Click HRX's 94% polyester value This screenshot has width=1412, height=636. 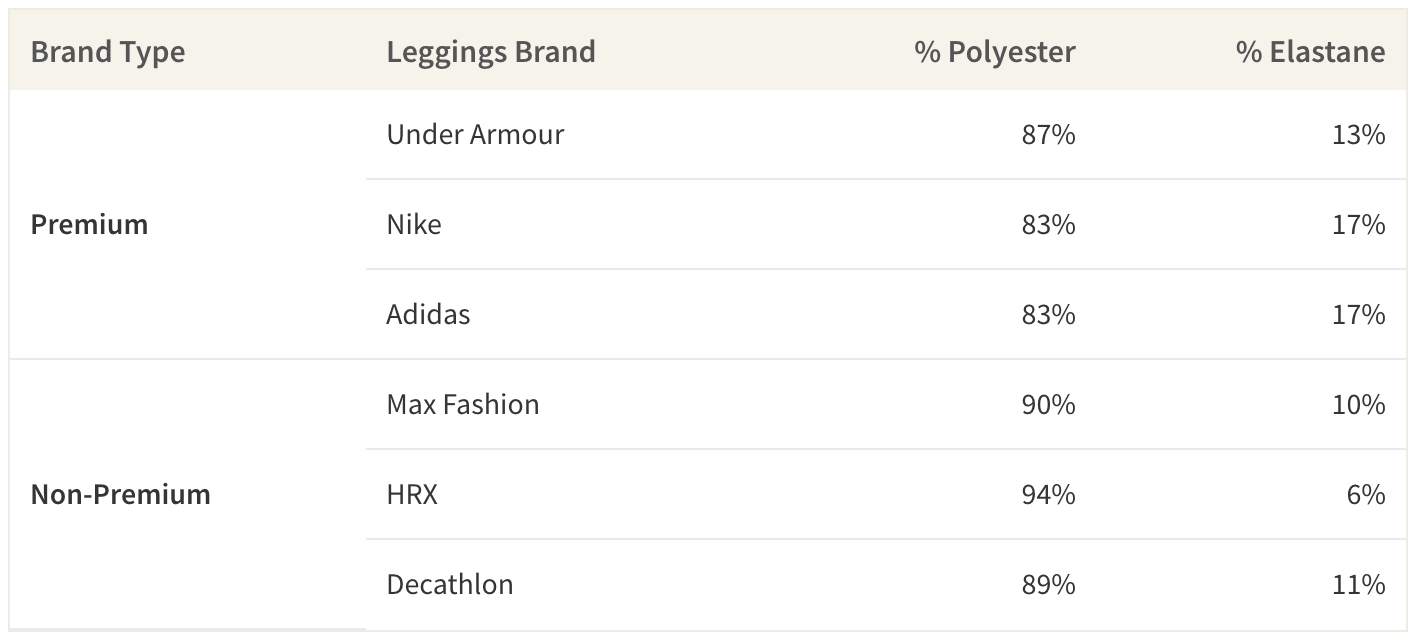[1048, 494]
